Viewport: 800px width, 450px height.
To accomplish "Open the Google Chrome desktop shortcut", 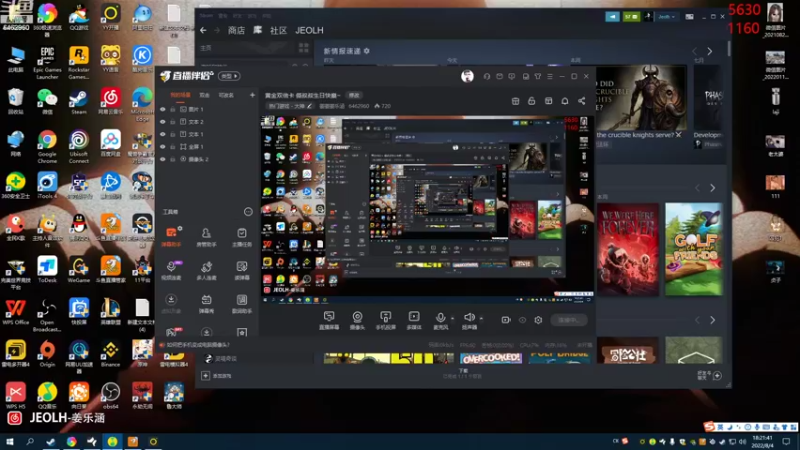I will pyautogui.click(x=47, y=146).
